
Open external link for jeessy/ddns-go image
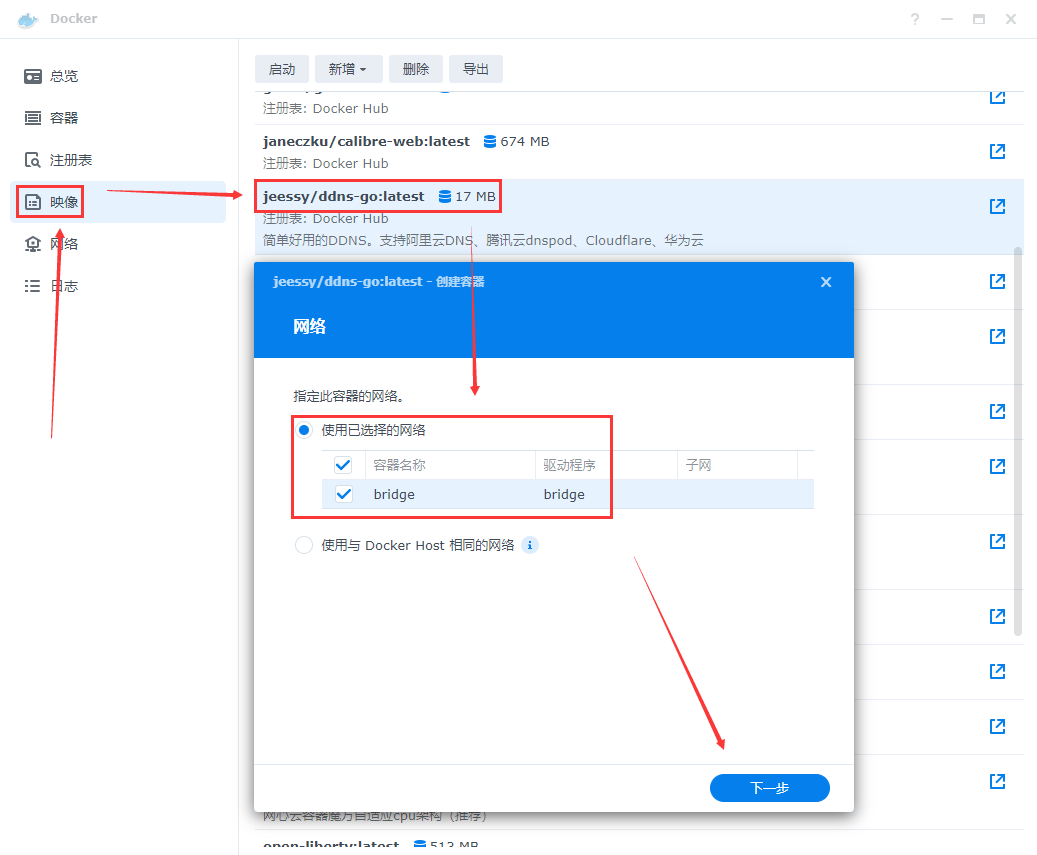pyautogui.click(x=997, y=206)
